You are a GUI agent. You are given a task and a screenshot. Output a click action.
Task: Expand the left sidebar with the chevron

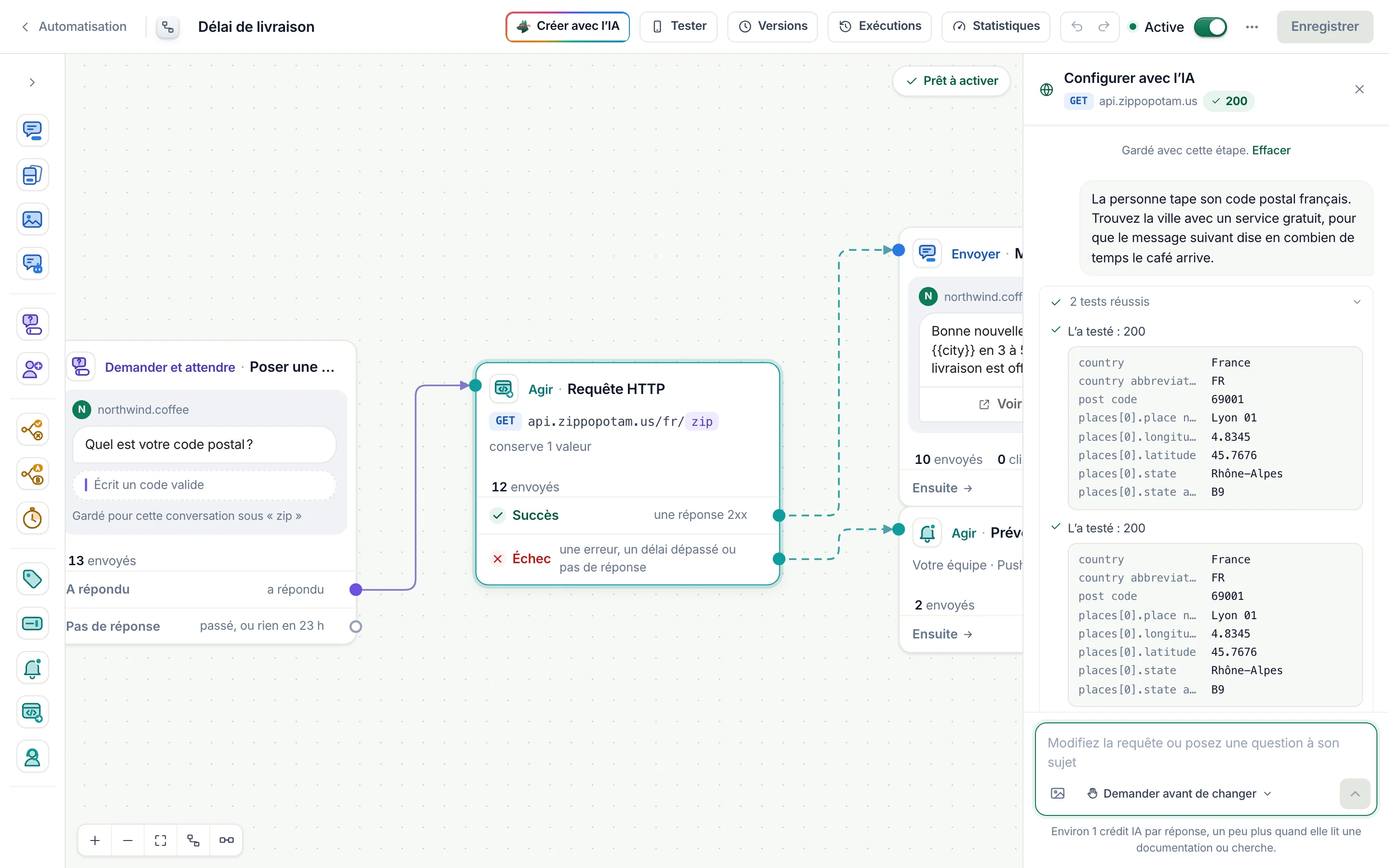click(32, 82)
